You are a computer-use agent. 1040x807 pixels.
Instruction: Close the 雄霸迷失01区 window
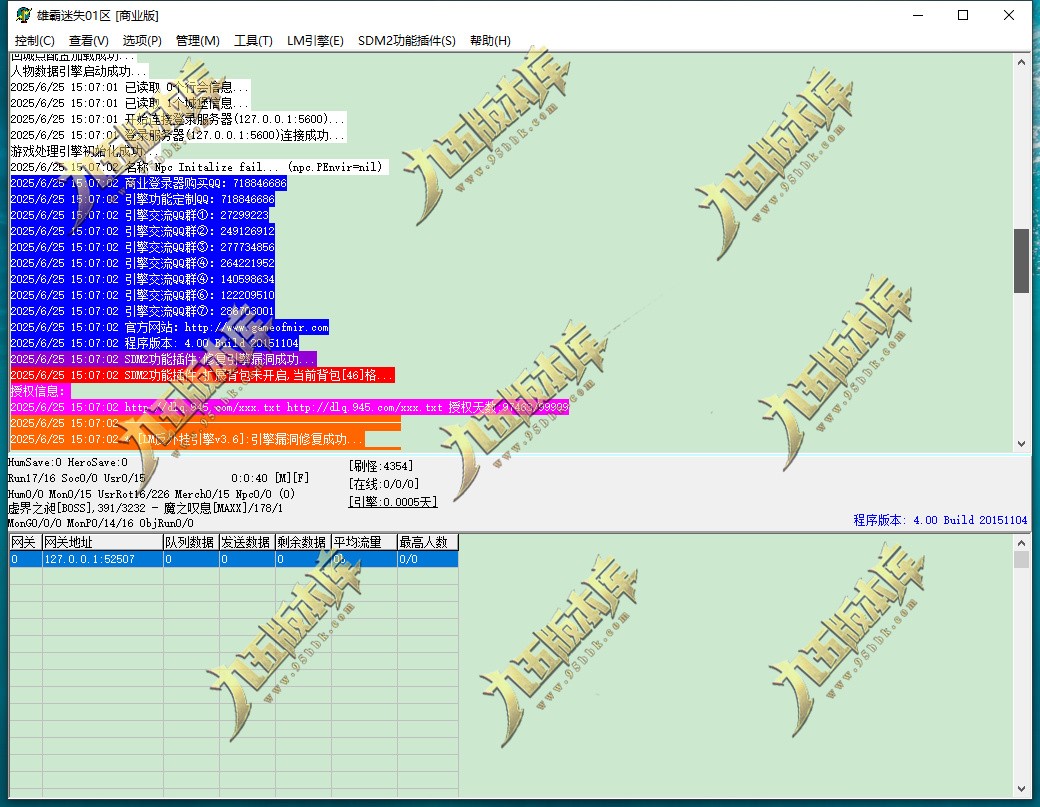[1009, 15]
